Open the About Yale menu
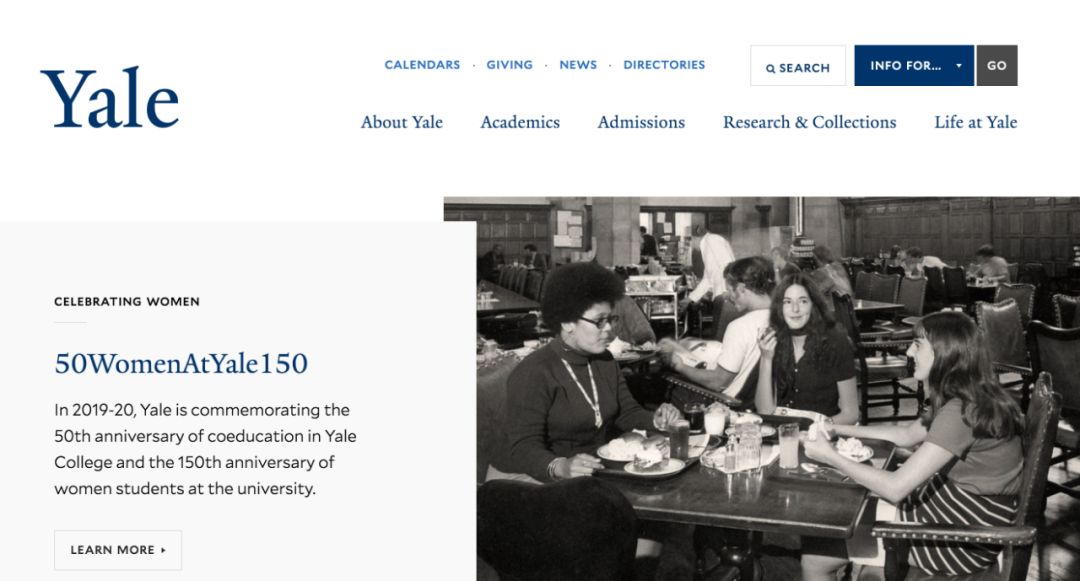 (x=402, y=122)
